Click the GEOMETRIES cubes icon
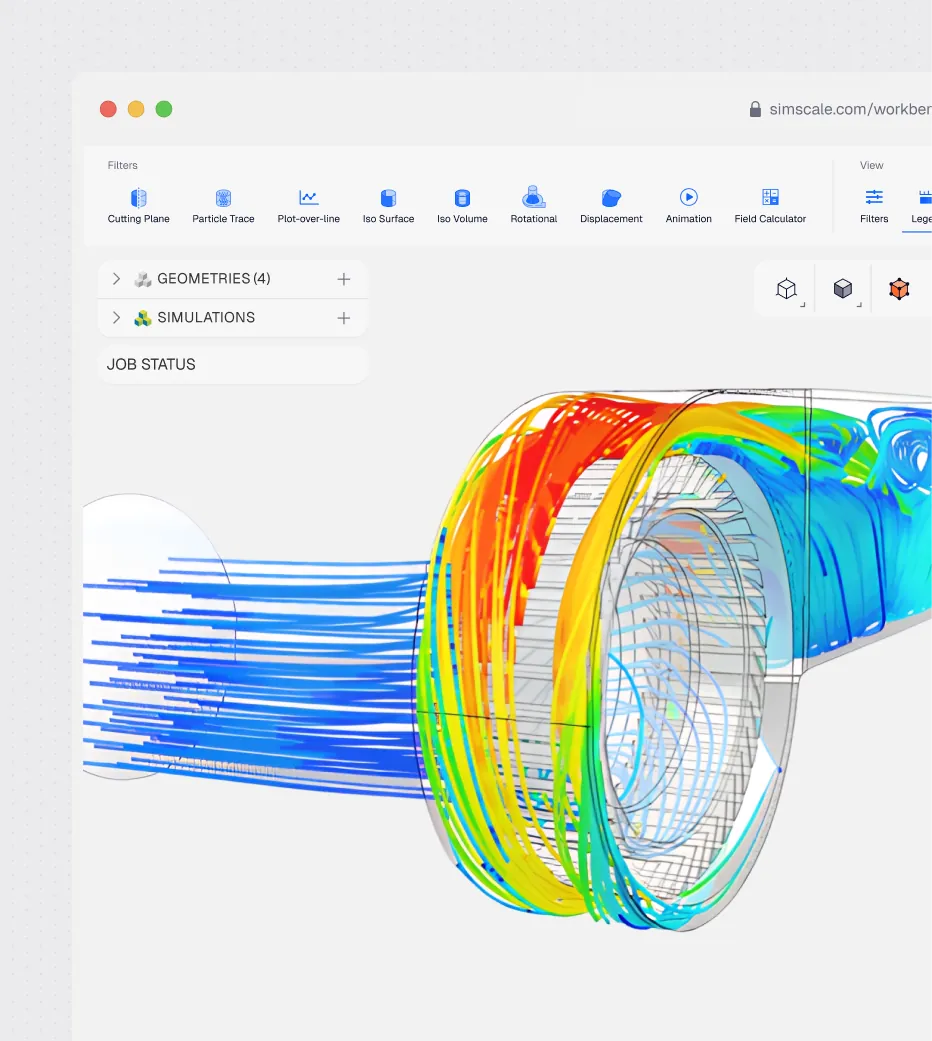 [143, 279]
